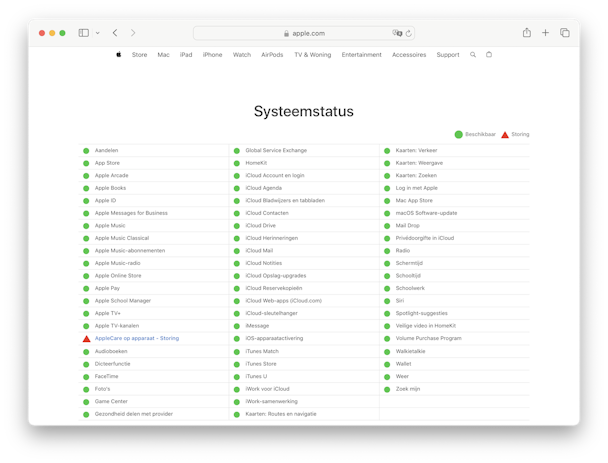Click the Game Center row text

click(111, 401)
